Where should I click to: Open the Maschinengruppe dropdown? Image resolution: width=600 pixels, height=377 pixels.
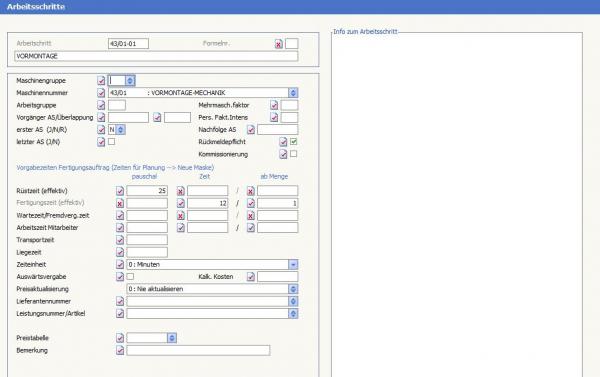tap(130, 81)
